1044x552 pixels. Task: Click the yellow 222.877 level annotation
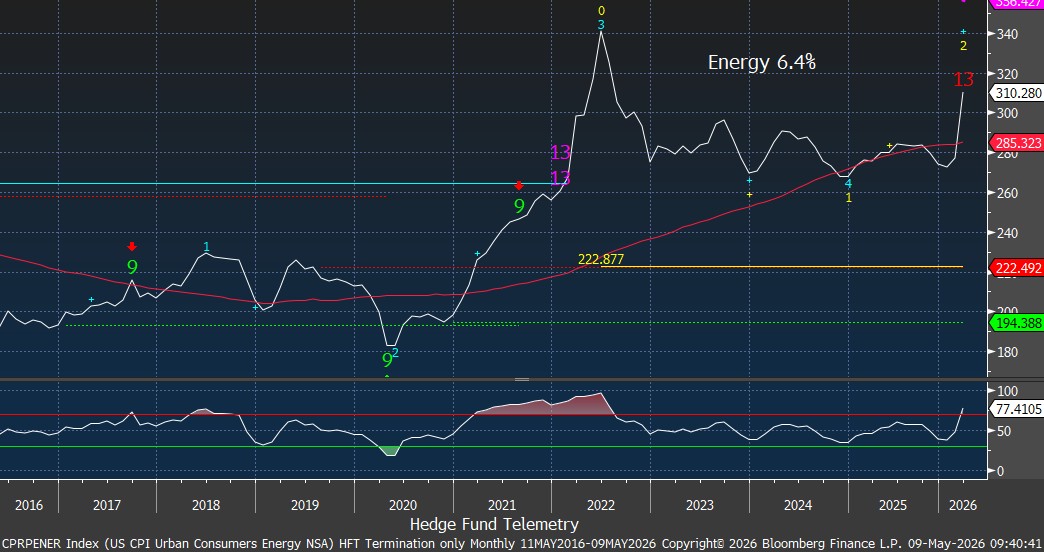click(601, 259)
